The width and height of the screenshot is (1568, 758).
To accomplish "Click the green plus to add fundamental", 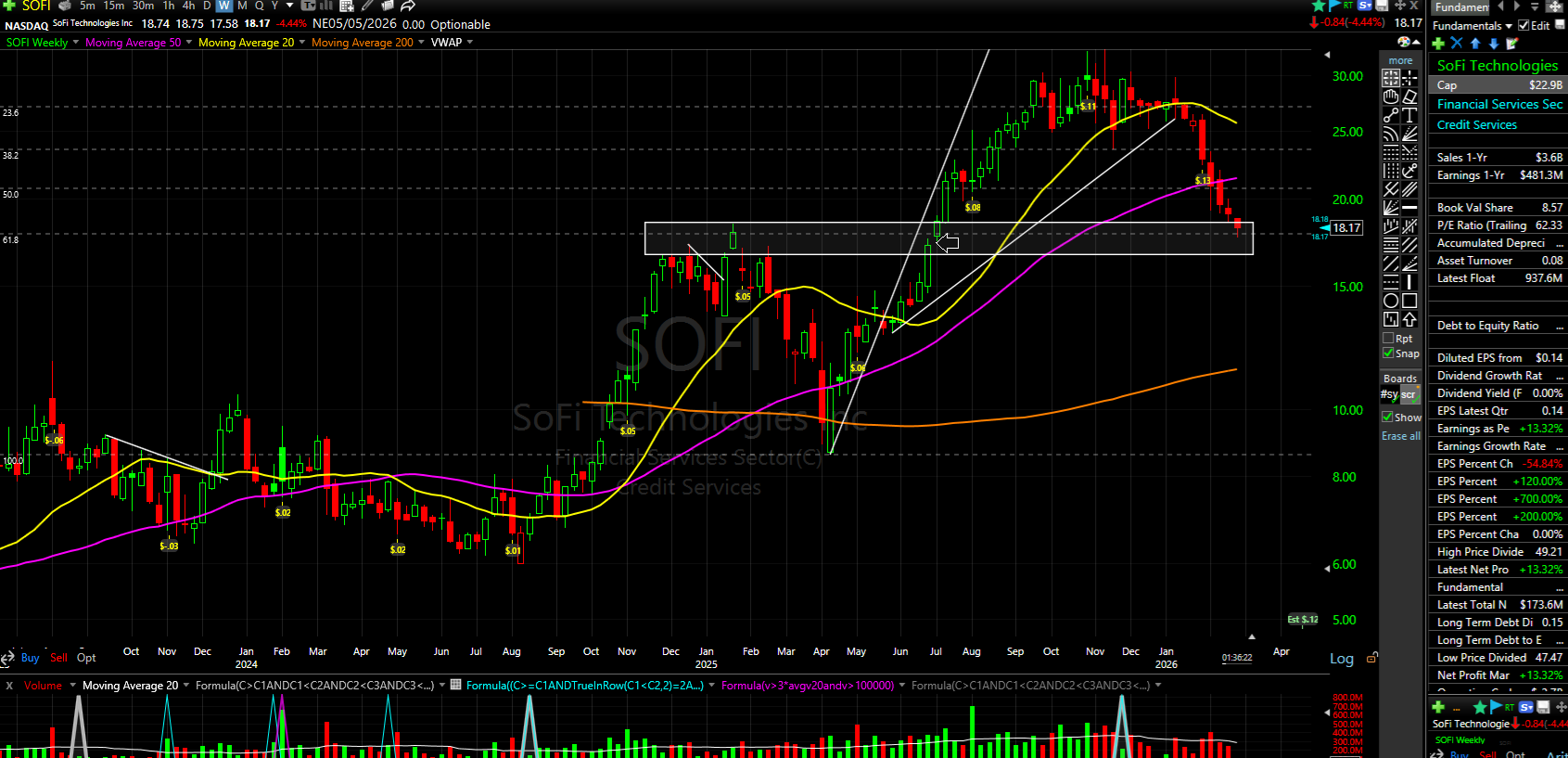I will (x=1438, y=43).
